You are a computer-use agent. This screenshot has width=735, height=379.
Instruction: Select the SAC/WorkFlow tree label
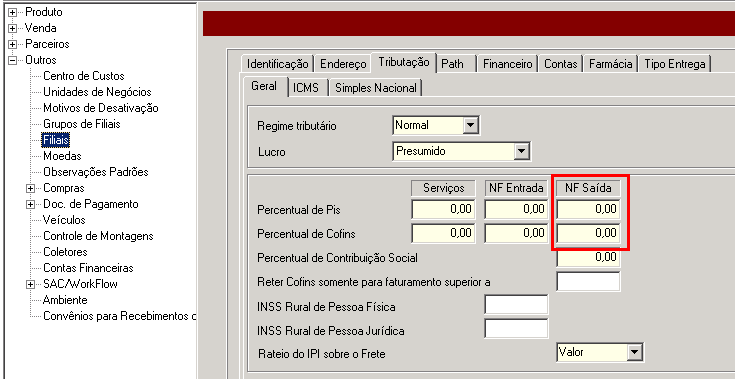click(80, 284)
